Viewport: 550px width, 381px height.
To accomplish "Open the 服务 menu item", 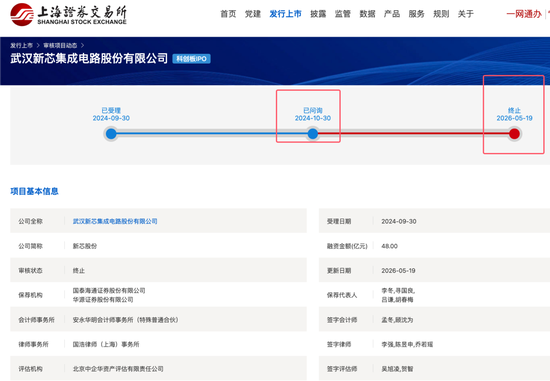I will point(416,14).
